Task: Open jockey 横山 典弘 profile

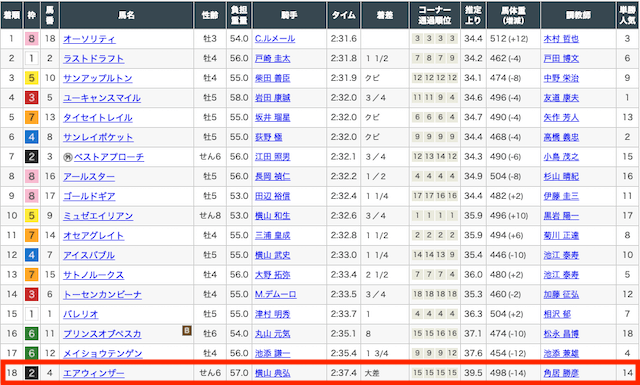Action: [272, 373]
